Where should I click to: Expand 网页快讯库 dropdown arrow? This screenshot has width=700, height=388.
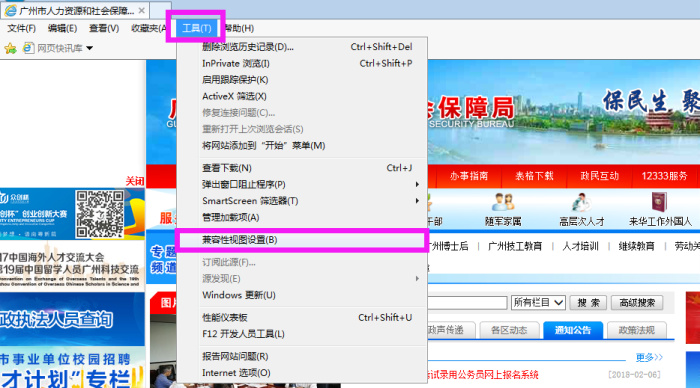(89, 48)
